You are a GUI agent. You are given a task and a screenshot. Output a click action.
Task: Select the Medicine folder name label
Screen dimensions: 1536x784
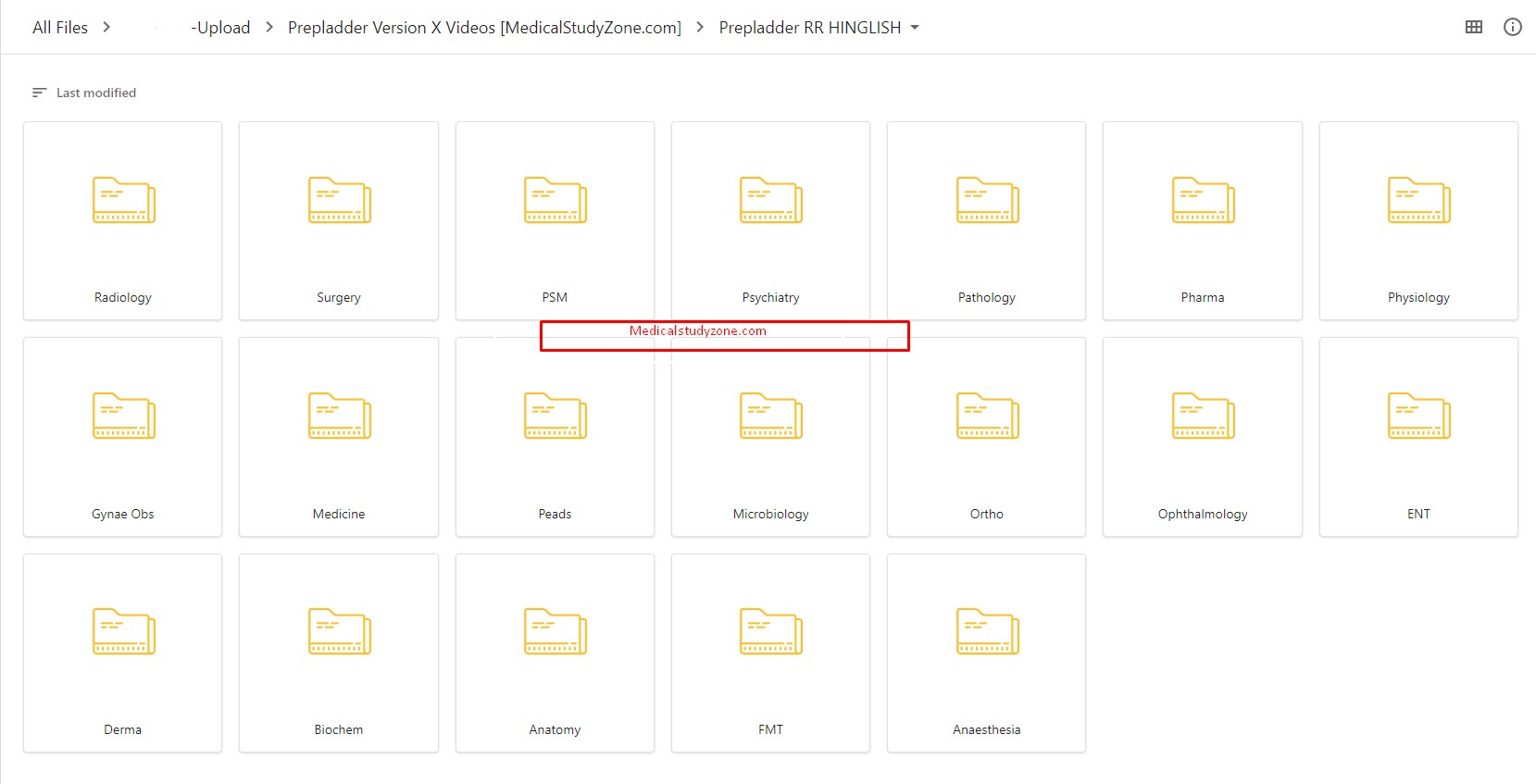339,514
